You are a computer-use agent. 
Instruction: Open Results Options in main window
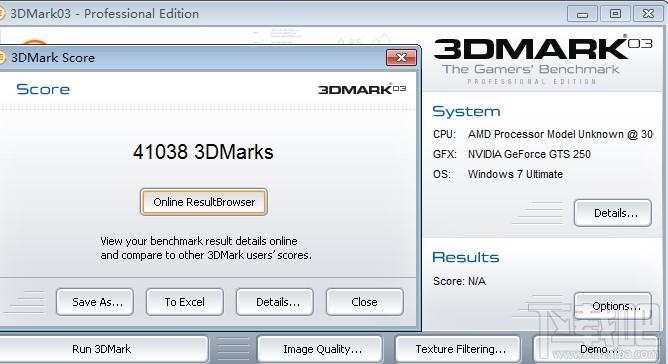click(613, 306)
